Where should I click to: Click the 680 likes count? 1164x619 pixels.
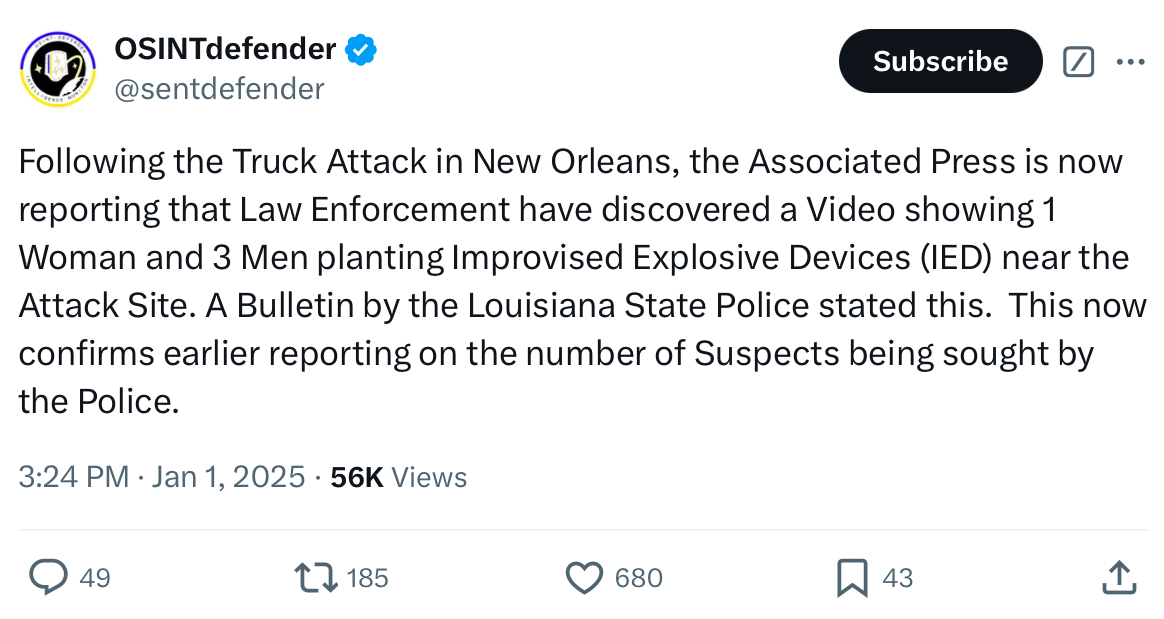[638, 578]
